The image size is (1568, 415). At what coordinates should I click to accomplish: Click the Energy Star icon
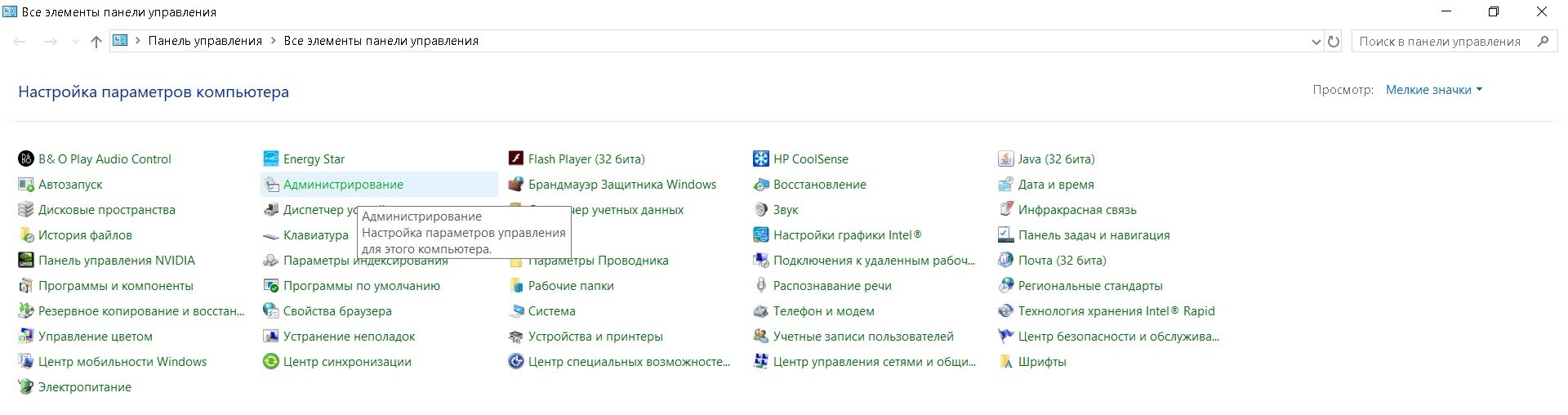pos(270,159)
